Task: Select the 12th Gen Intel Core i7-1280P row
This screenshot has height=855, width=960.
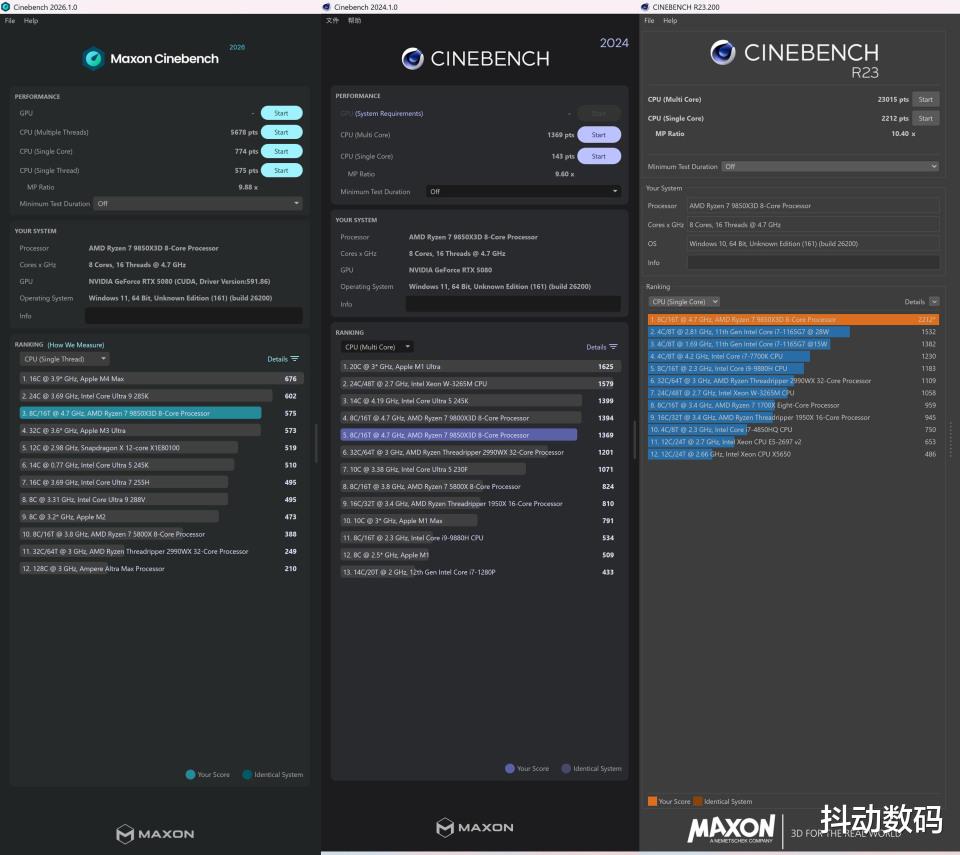Action: 481,572
